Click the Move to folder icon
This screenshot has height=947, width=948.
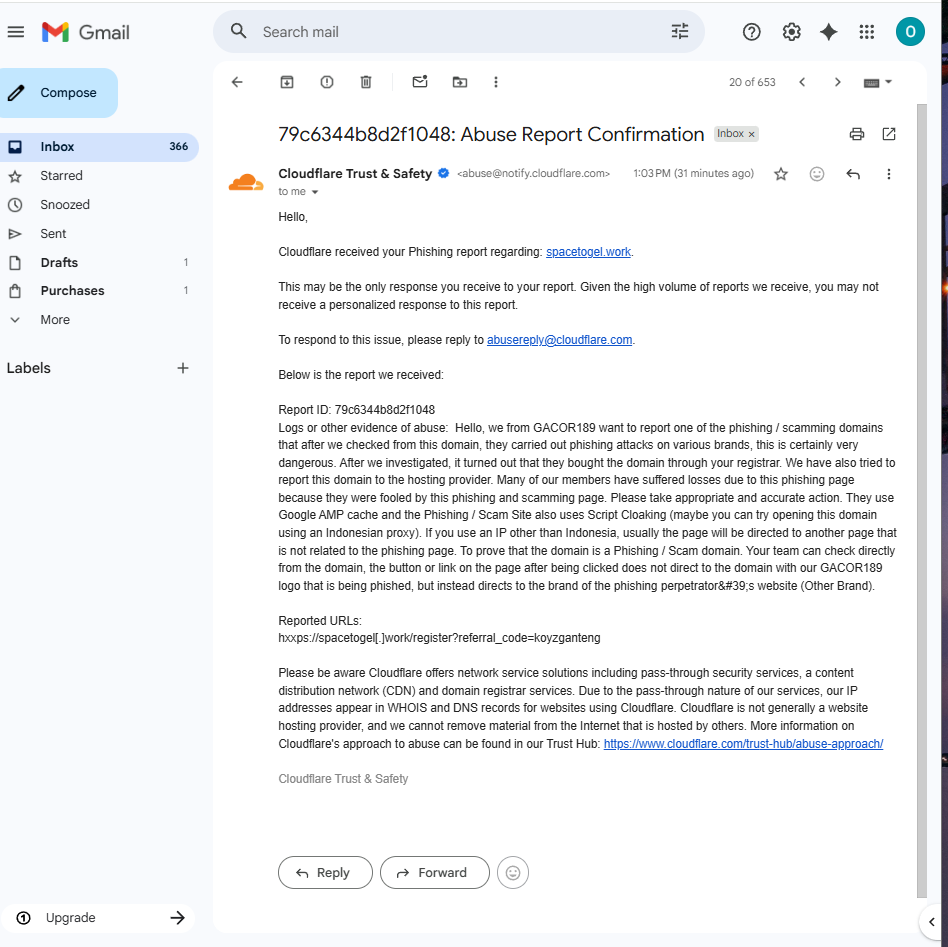(460, 82)
